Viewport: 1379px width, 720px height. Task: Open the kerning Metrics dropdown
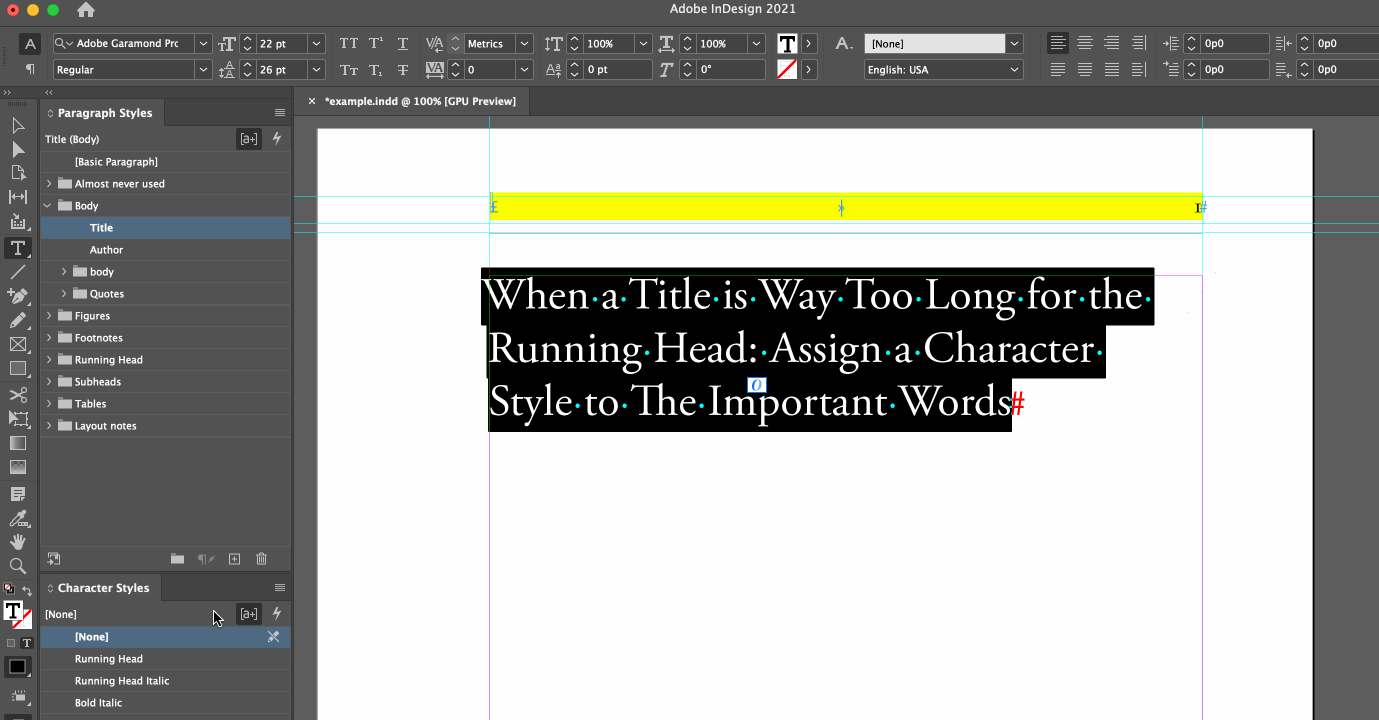pyautogui.click(x=524, y=43)
